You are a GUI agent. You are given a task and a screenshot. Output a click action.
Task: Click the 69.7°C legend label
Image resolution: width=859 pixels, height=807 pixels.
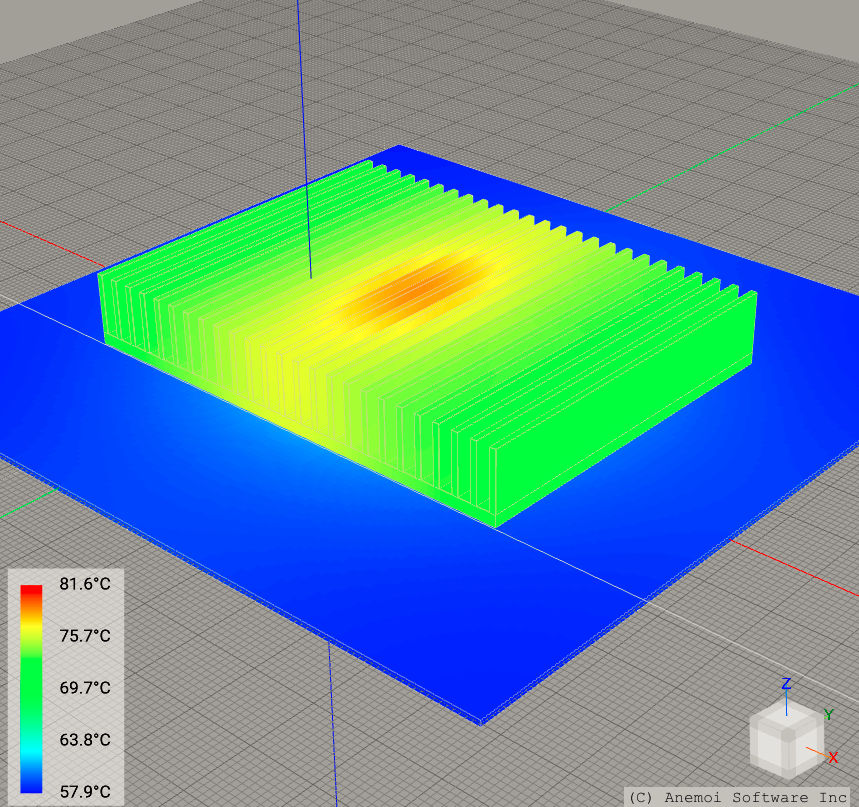click(x=85, y=688)
